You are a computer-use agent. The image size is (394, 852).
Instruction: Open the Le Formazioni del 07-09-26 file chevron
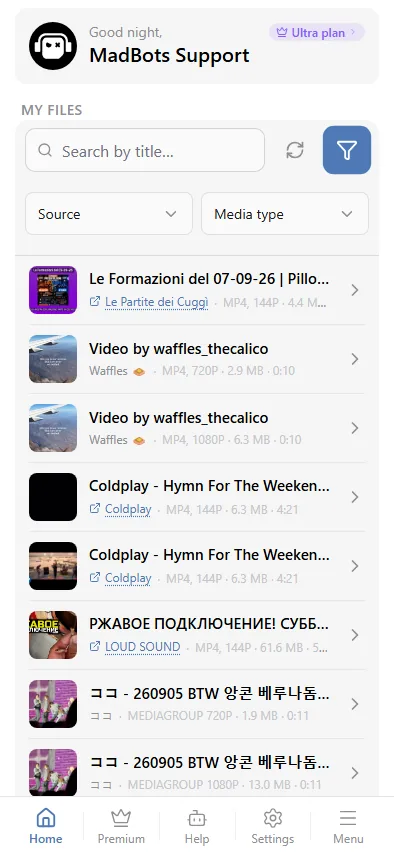pyautogui.click(x=355, y=290)
